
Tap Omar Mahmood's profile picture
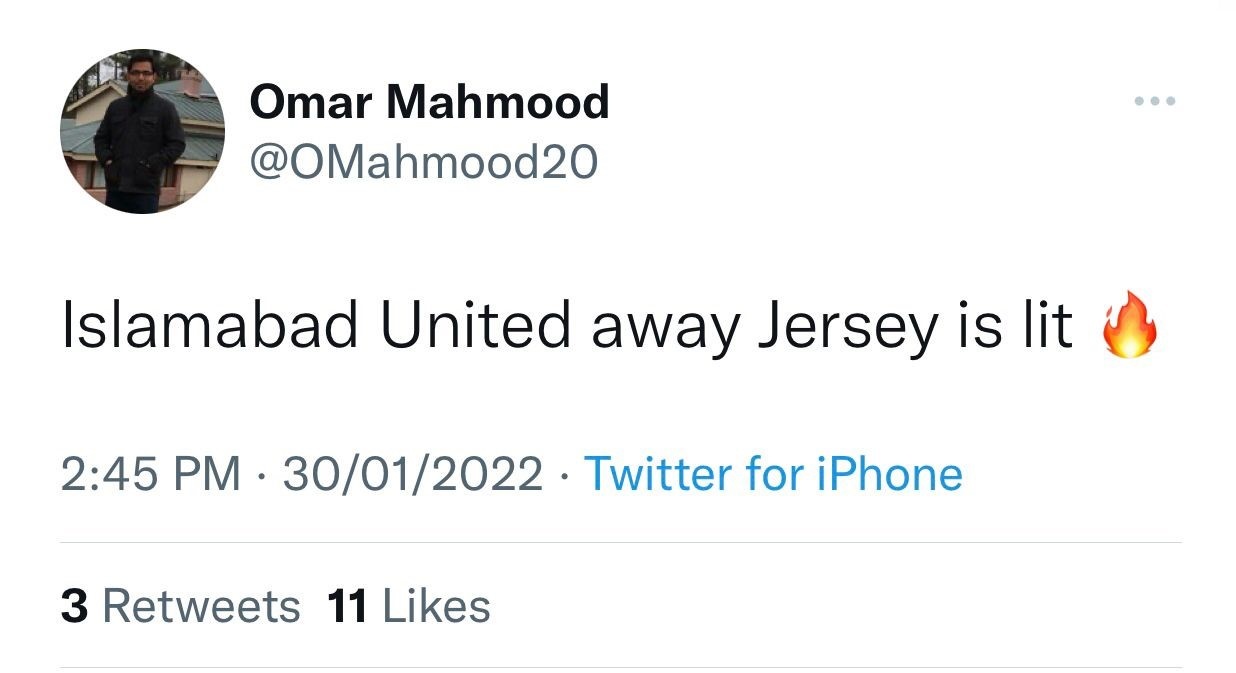pos(142,131)
